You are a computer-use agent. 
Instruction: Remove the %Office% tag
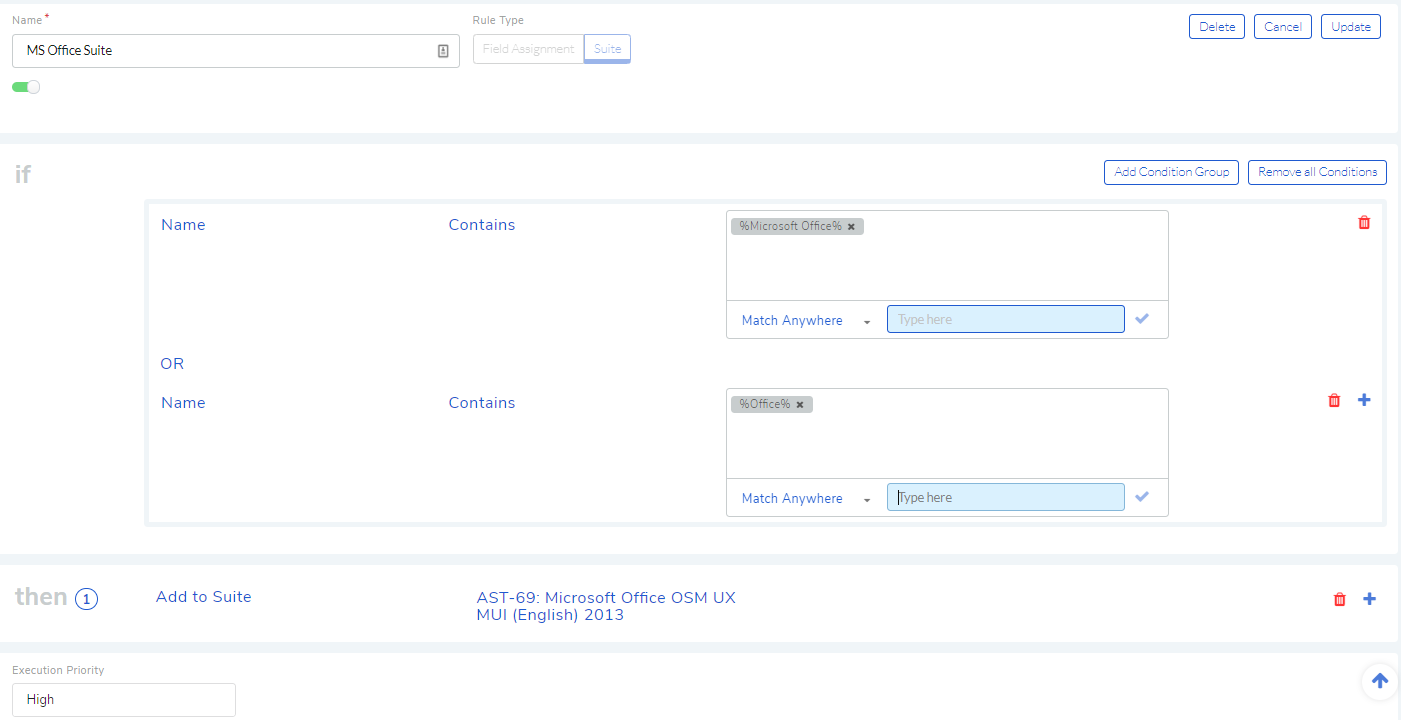(800, 405)
